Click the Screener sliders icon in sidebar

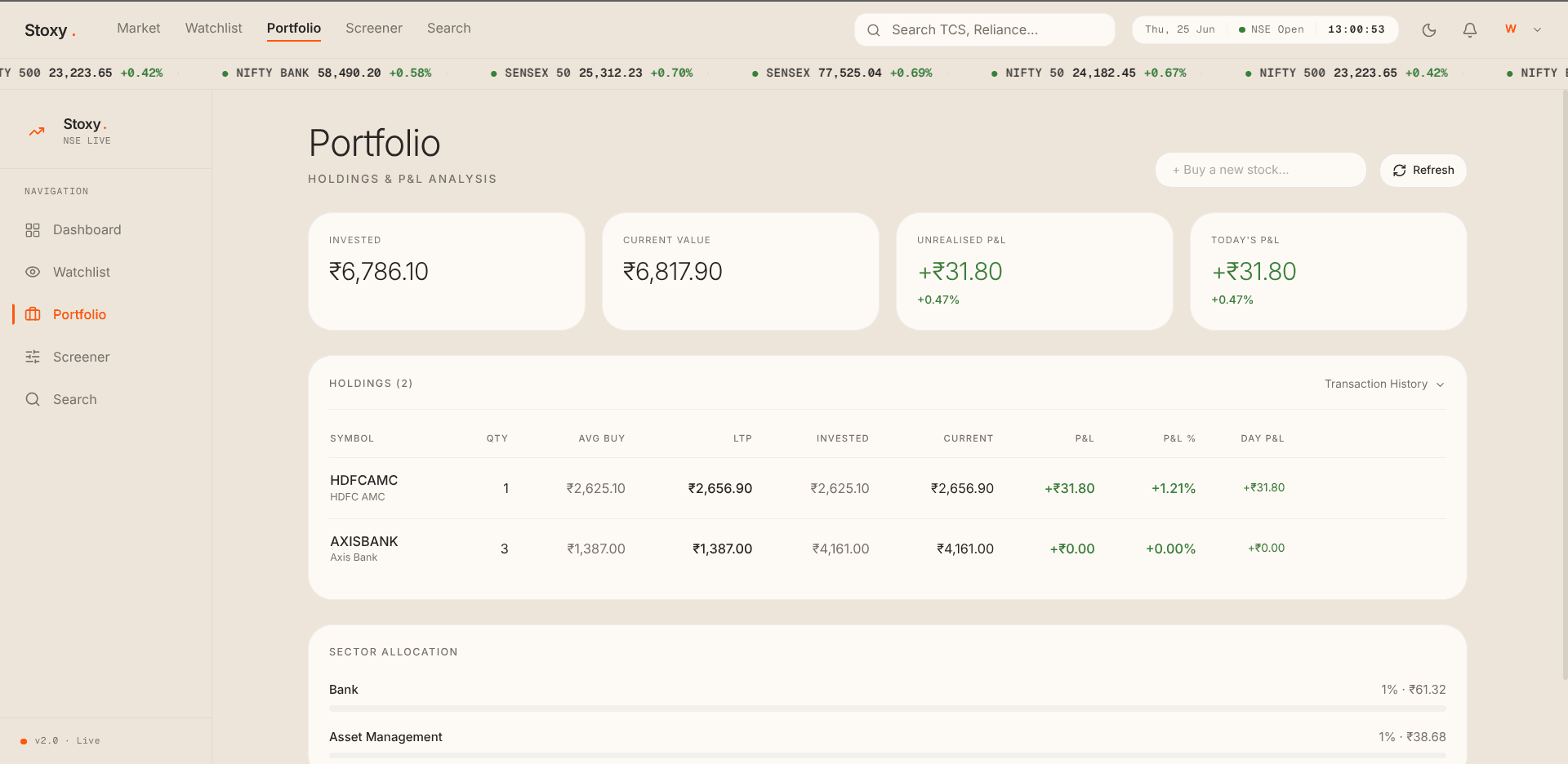coord(33,358)
